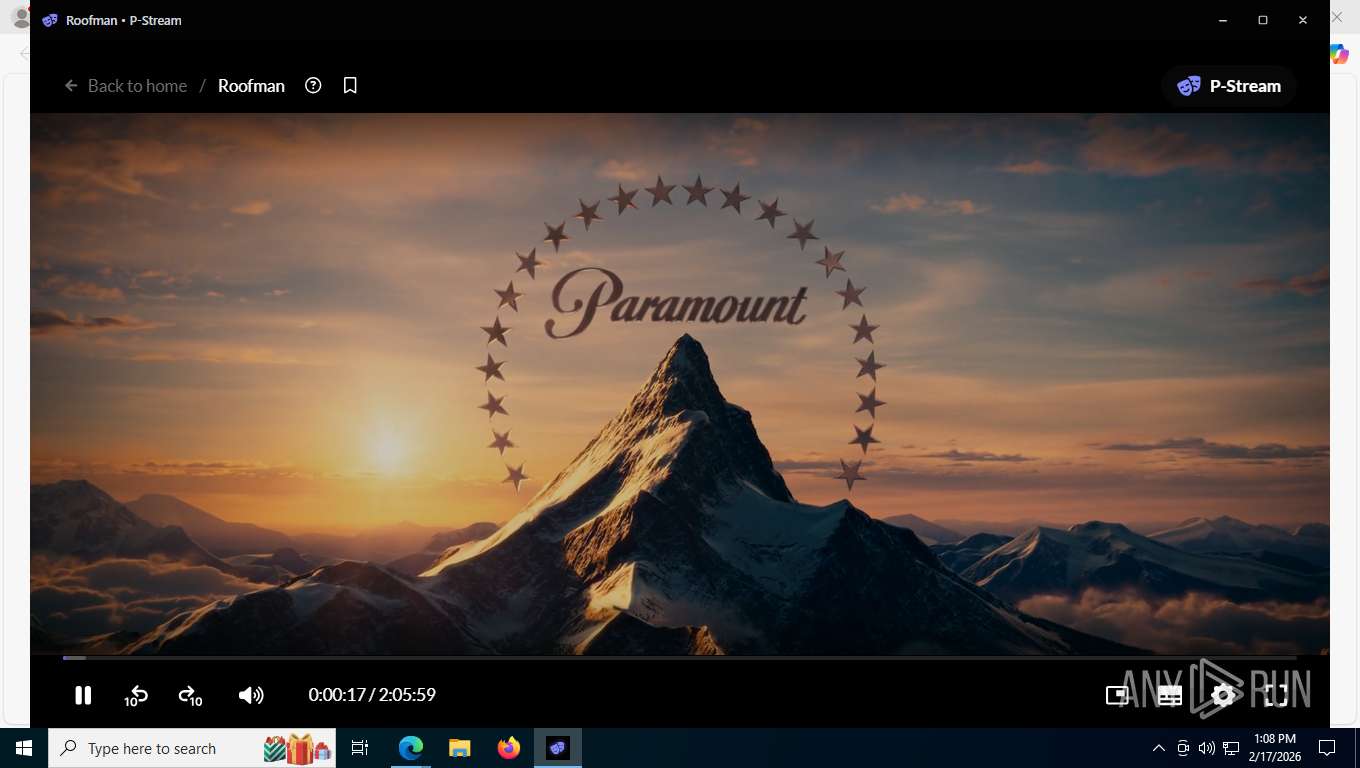
Task: Open the taskbar clock and date
Action: pos(1273,748)
